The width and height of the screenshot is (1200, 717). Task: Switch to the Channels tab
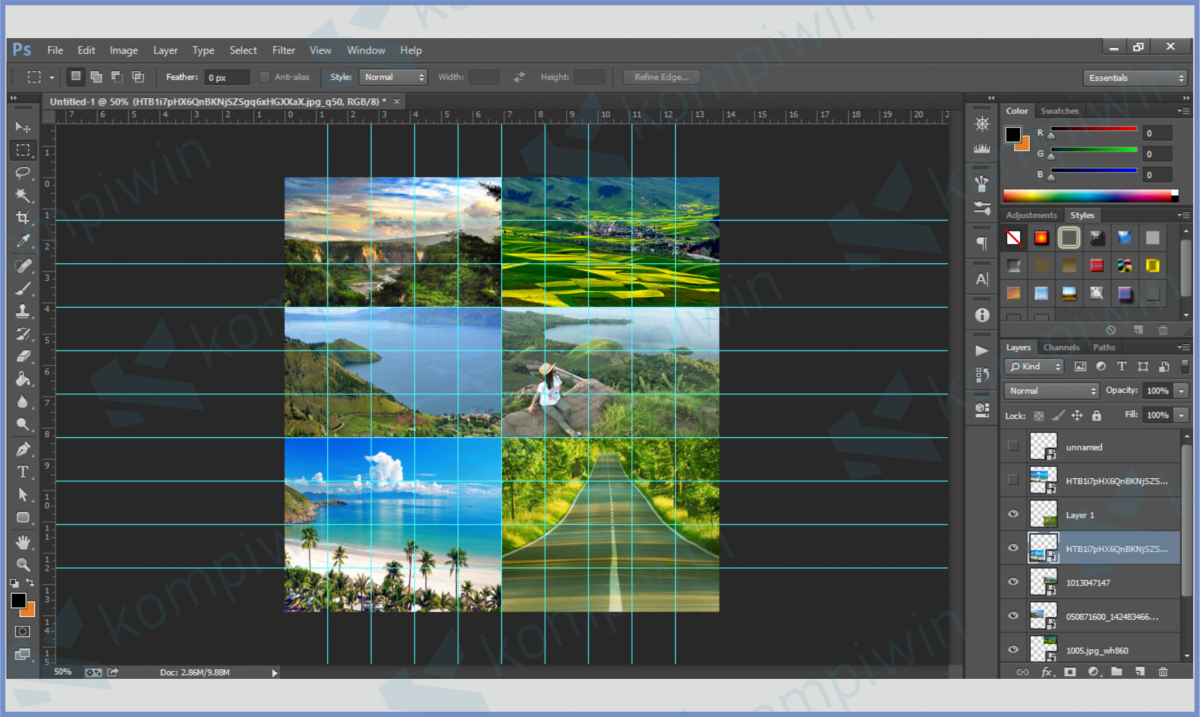(1061, 347)
